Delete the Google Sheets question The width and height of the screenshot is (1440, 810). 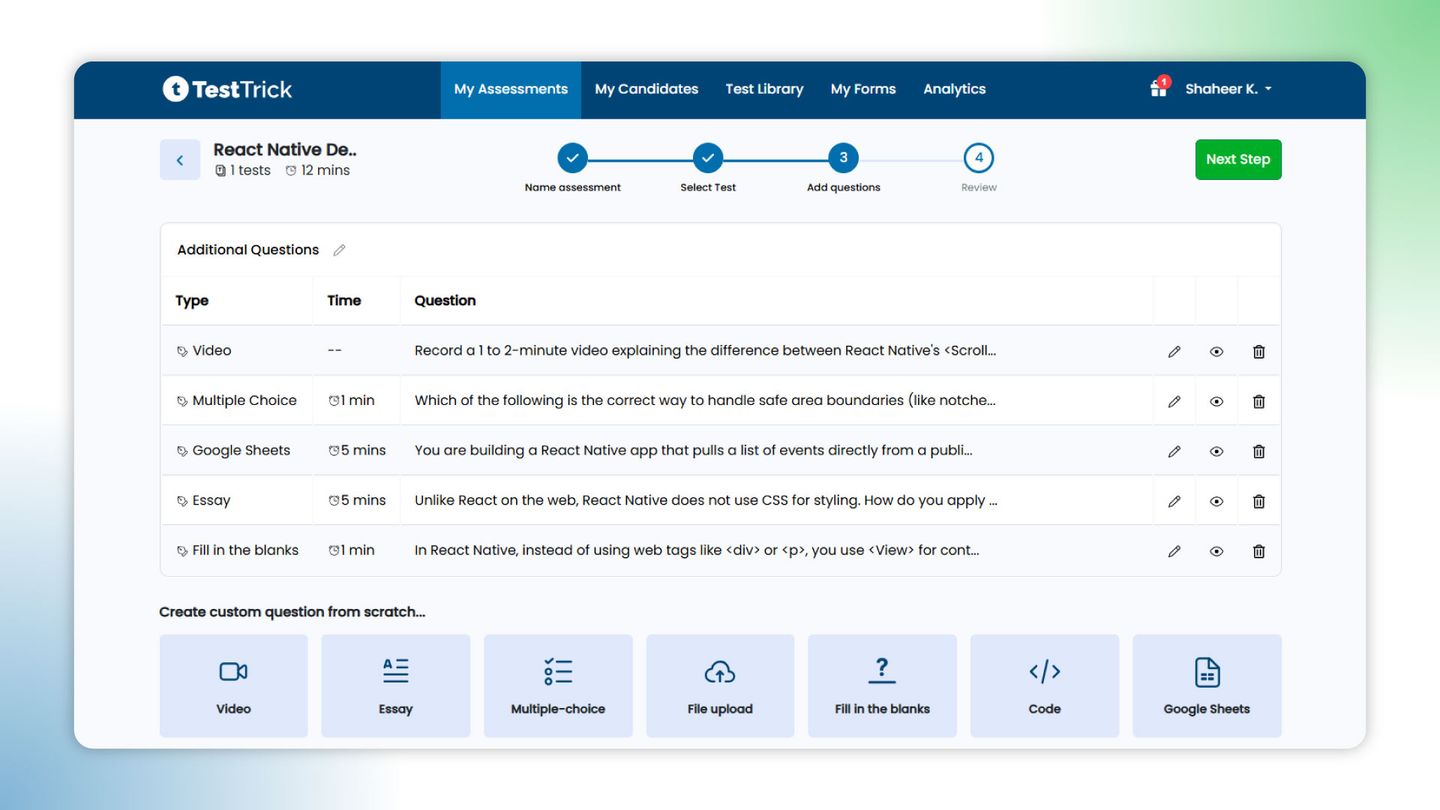coord(1259,451)
